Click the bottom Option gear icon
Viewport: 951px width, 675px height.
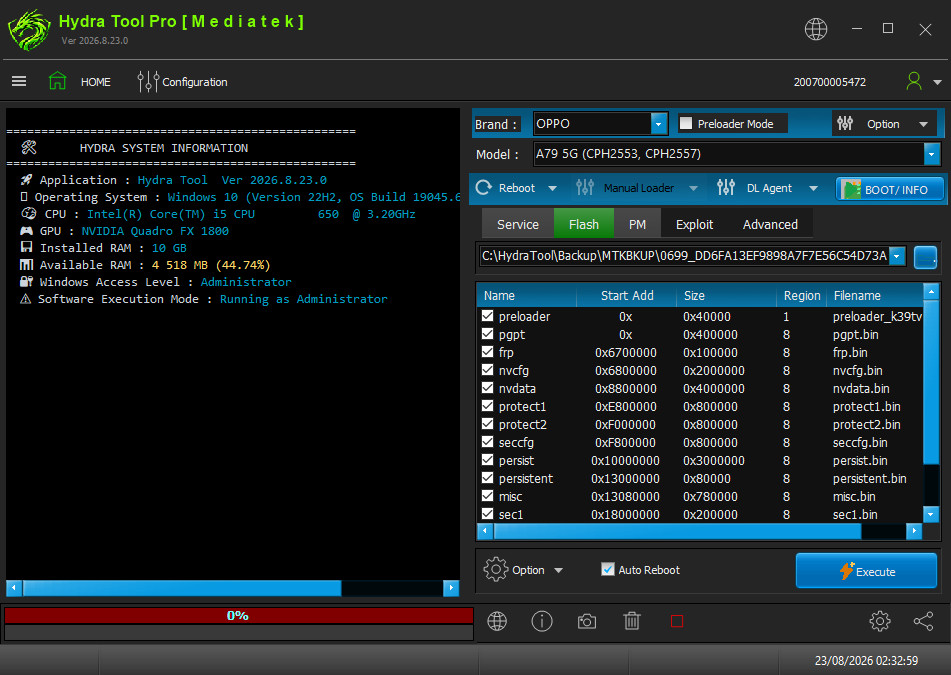[x=496, y=569]
